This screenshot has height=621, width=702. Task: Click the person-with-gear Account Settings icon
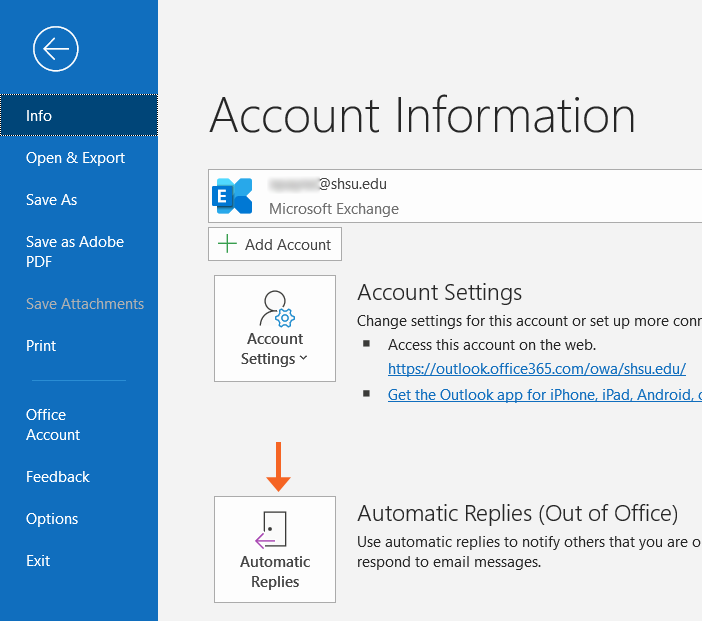(x=275, y=309)
